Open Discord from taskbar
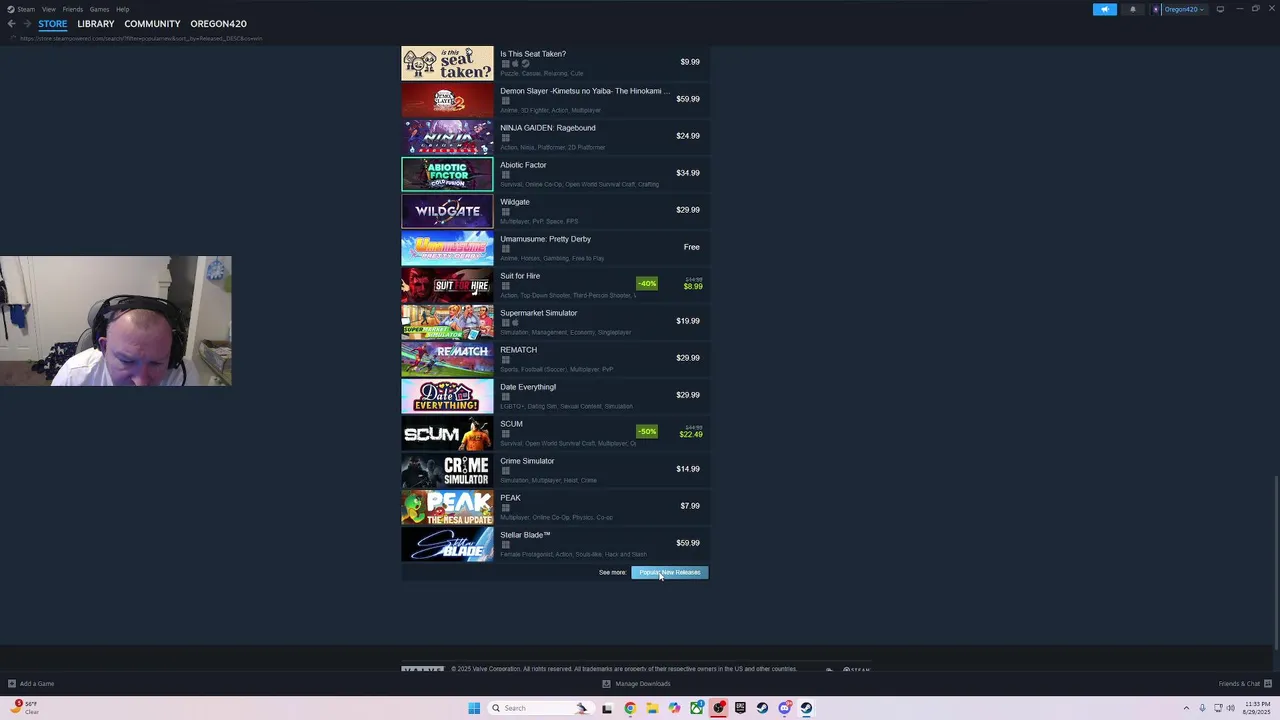The image size is (1280, 720). 784,708
